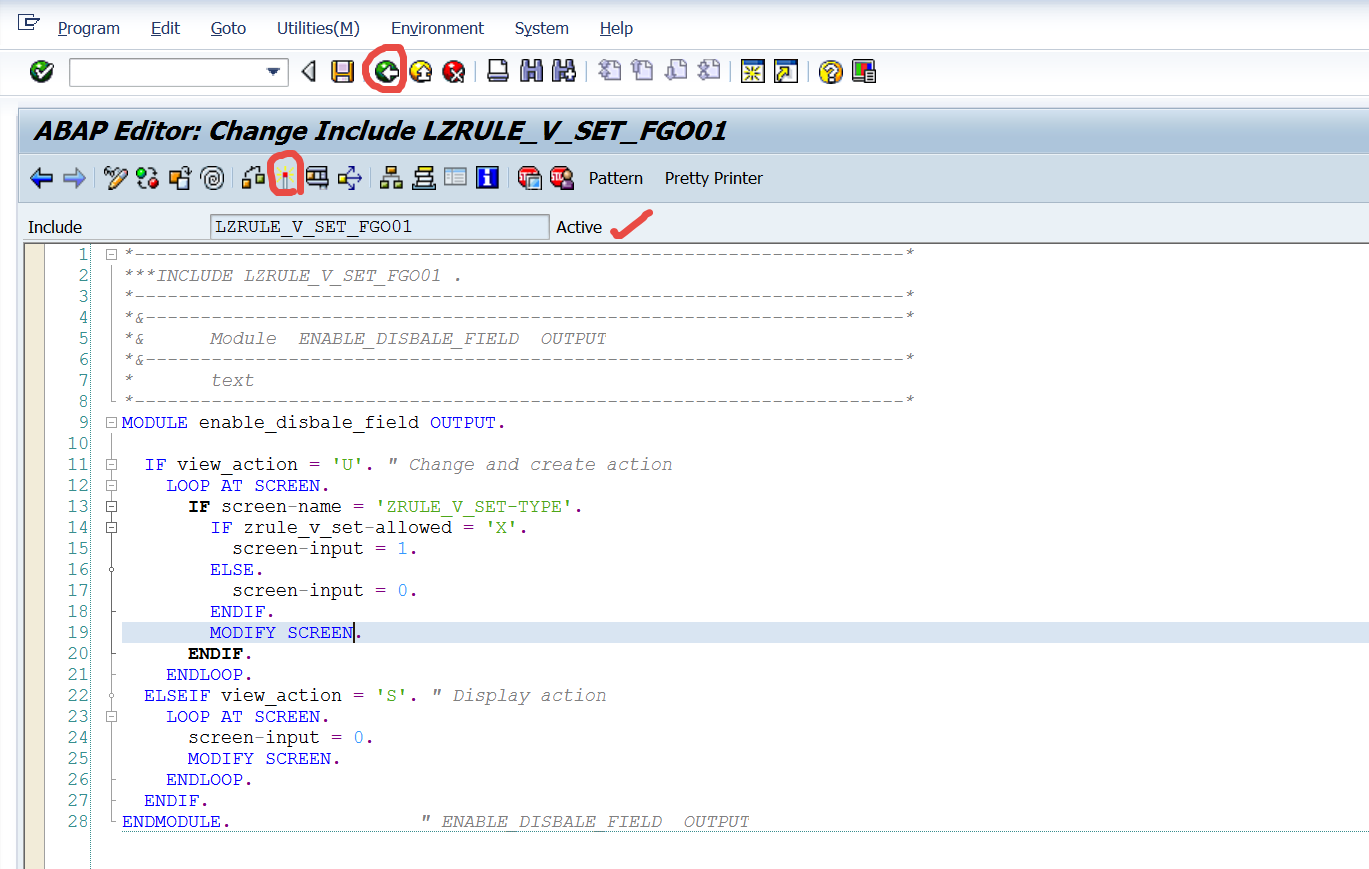Click the Display/Change pencil icon

pyautogui.click(x=115, y=178)
